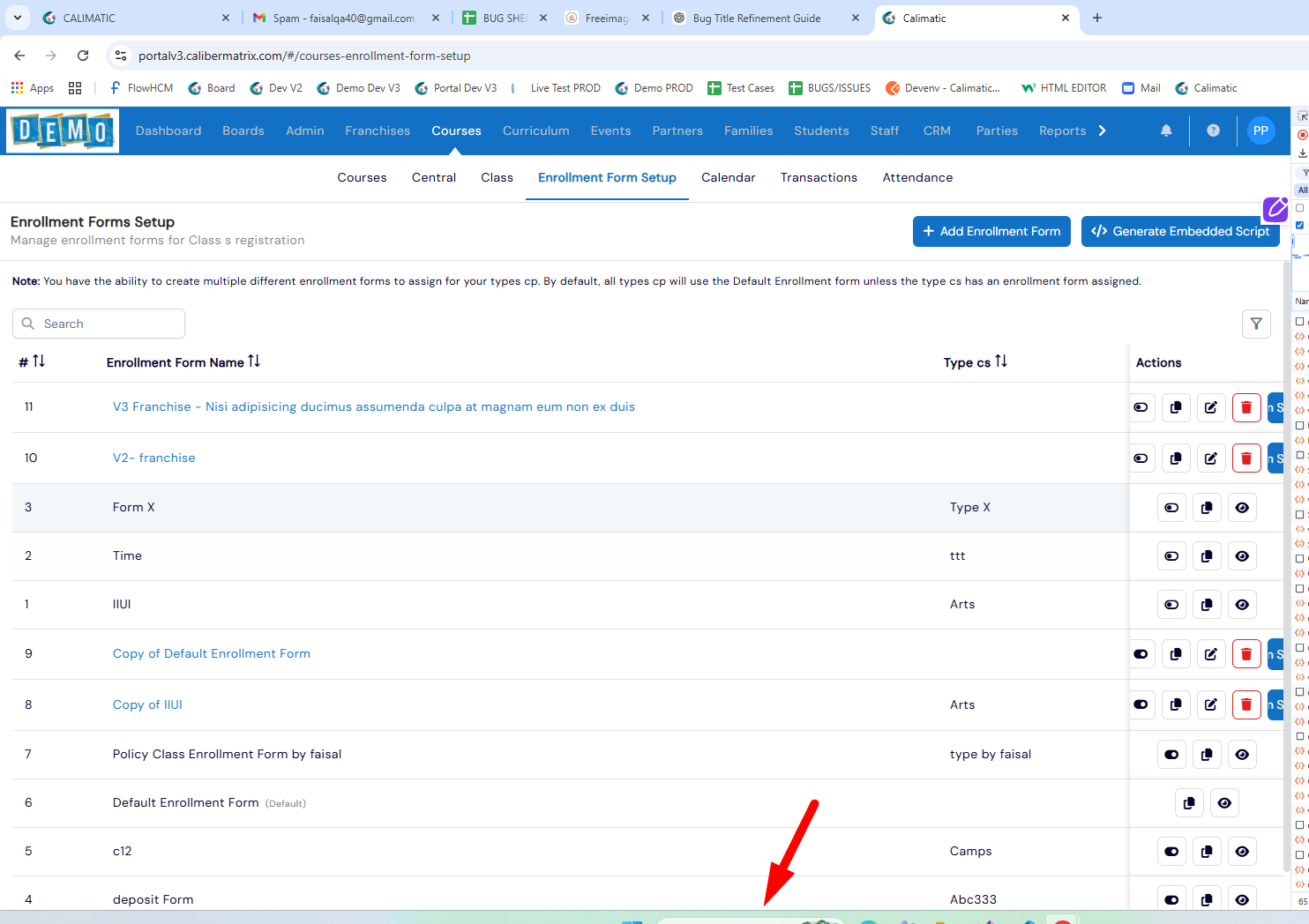
Task: Open Copy of Default Enrollment Form link
Action: click(x=212, y=653)
